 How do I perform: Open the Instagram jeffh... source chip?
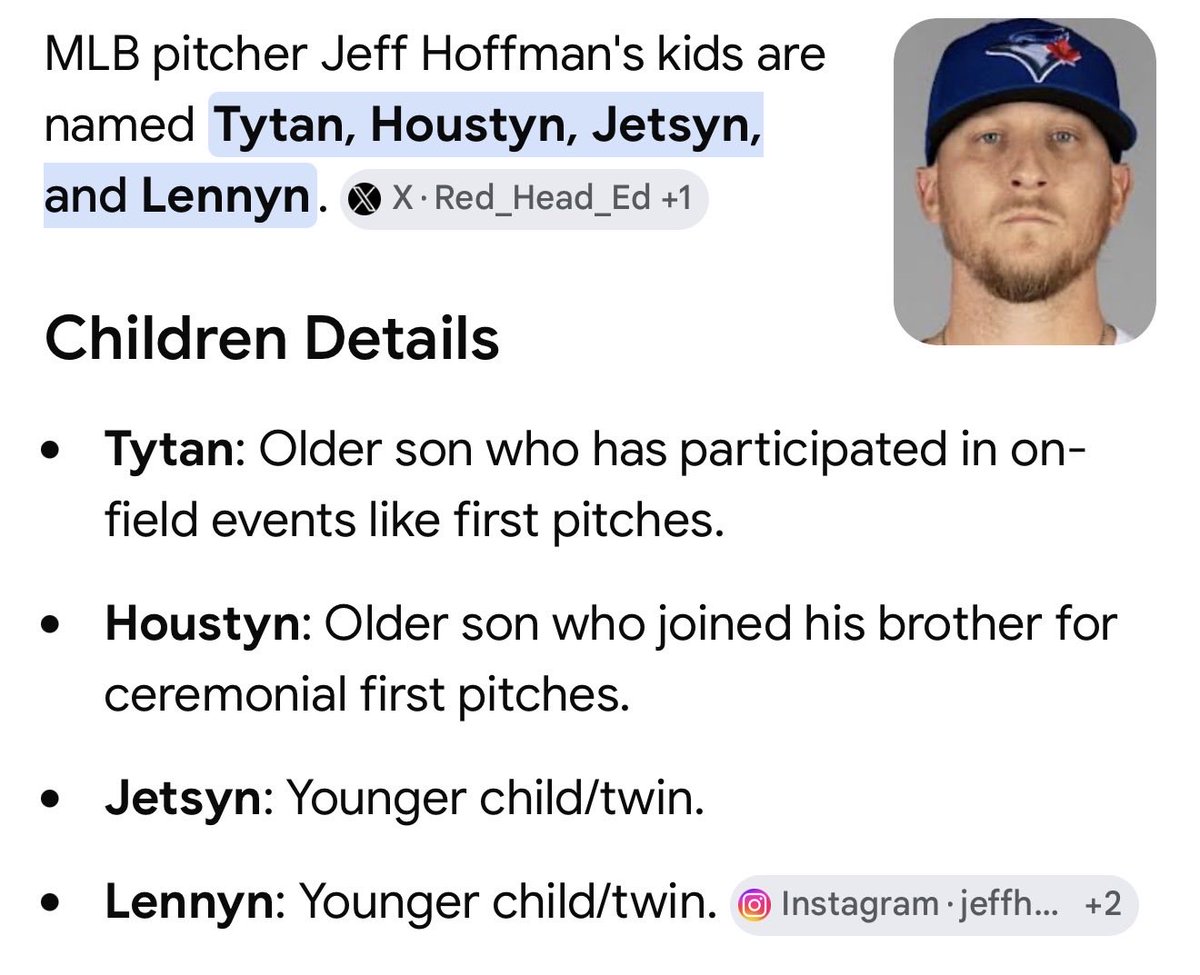(934, 905)
